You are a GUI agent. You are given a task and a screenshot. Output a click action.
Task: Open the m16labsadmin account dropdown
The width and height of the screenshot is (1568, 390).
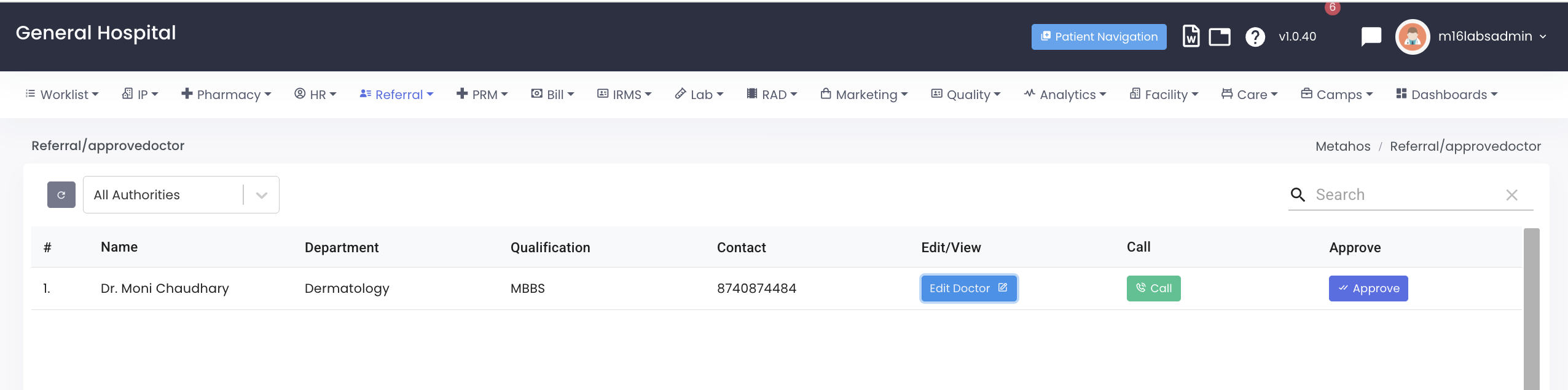point(1492,36)
